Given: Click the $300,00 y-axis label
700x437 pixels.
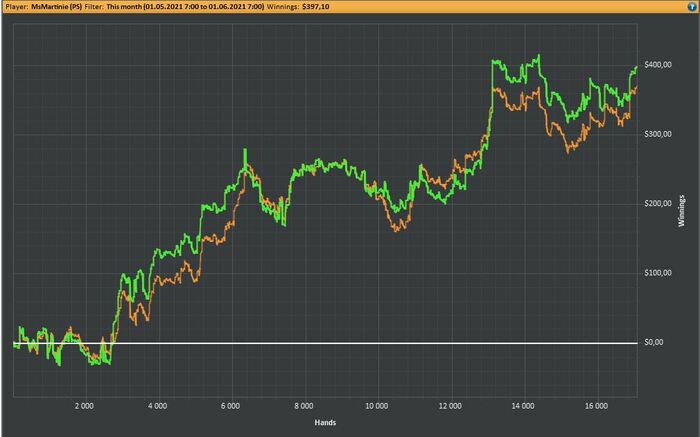Looking at the screenshot, I should [658, 134].
